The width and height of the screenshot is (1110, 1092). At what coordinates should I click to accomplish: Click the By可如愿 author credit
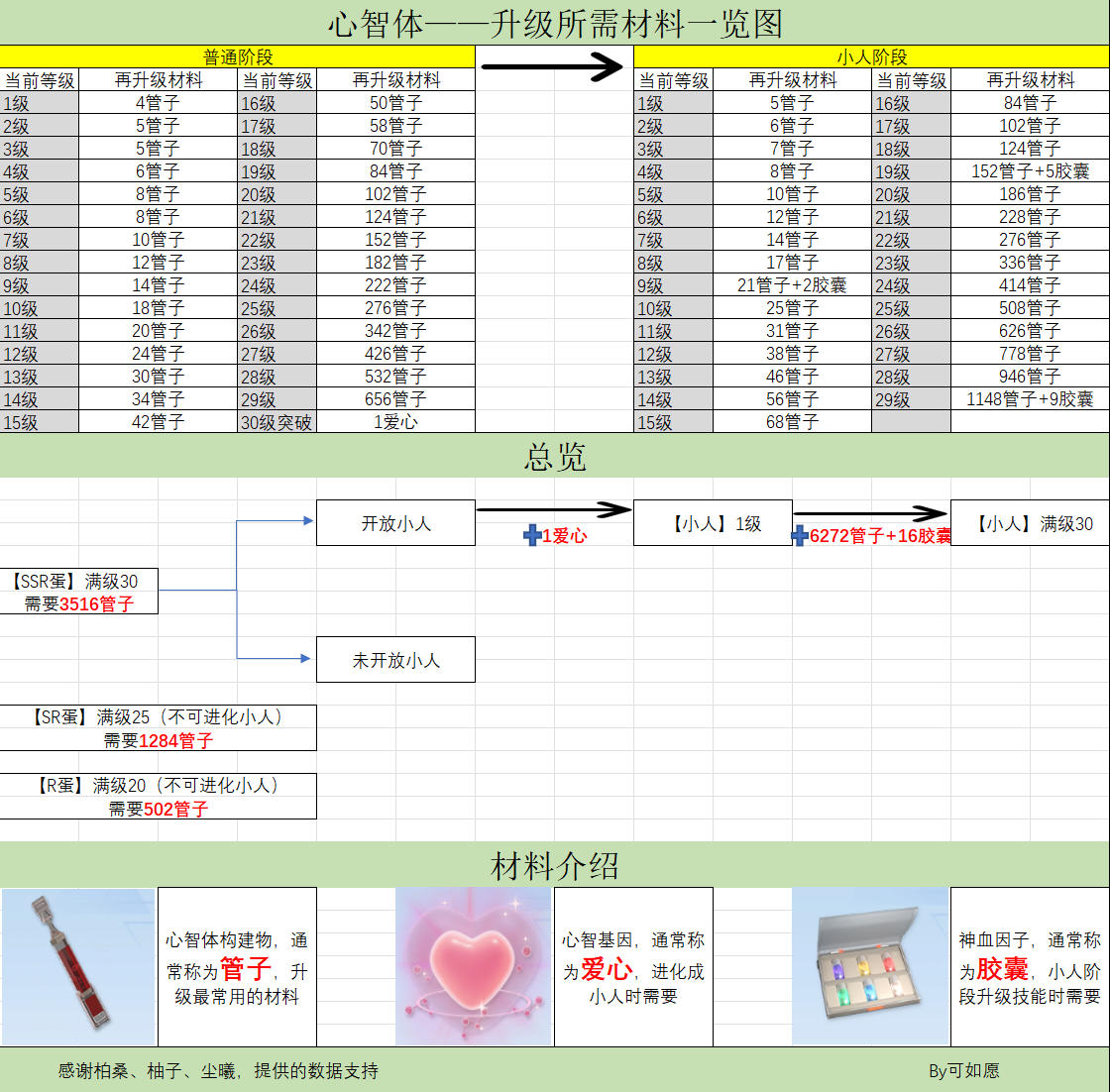(x=964, y=1071)
